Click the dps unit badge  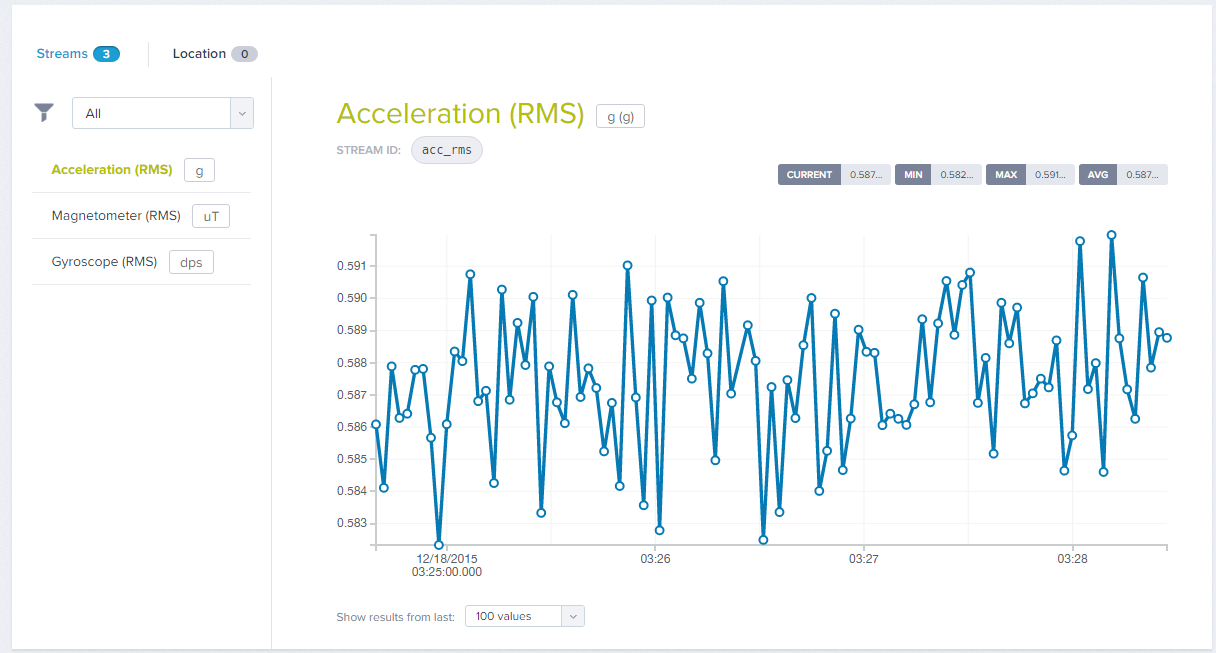[x=190, y=262]
